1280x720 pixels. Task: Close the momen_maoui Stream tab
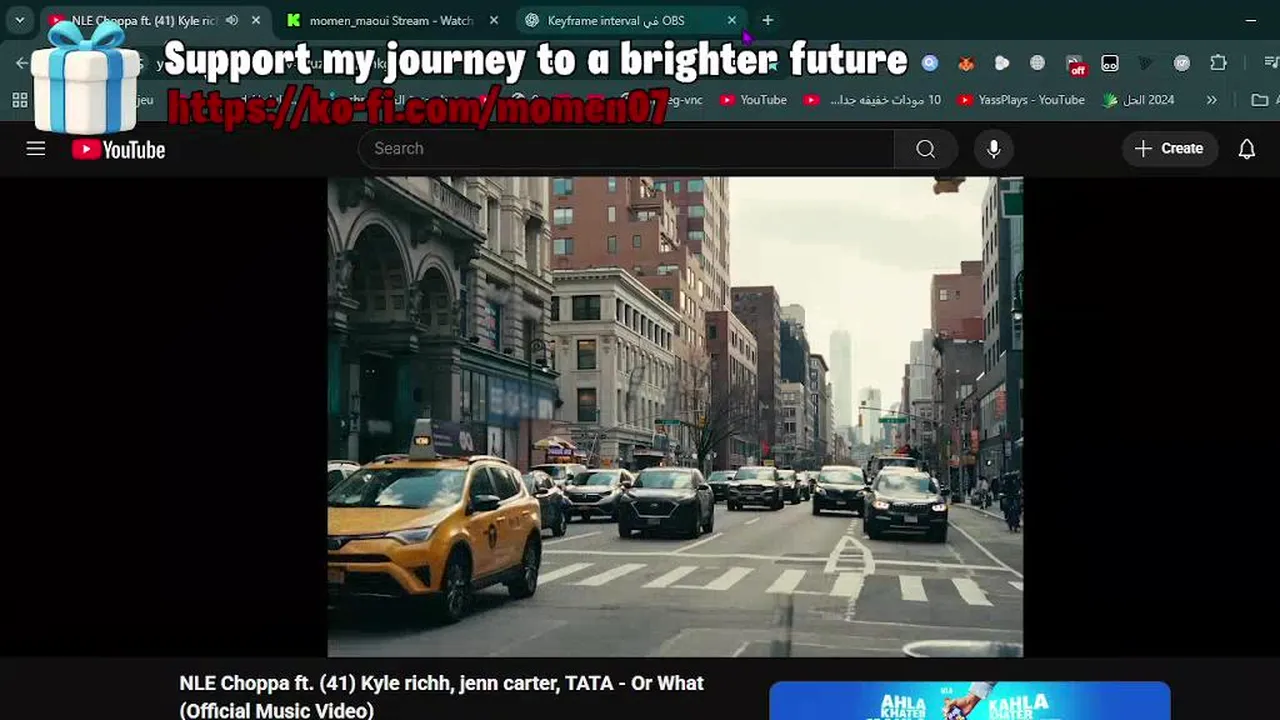pyautogui.click(x=494, y=20)
